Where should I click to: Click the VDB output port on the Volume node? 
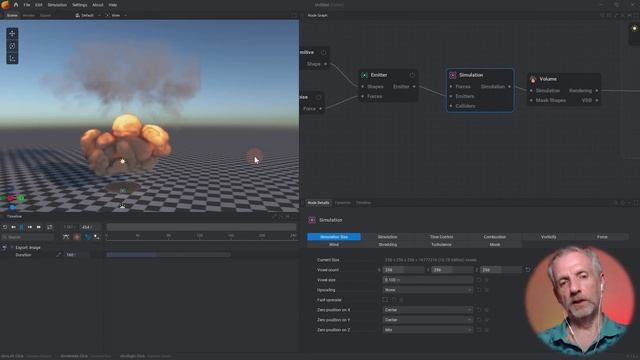(x=597, y=100)
